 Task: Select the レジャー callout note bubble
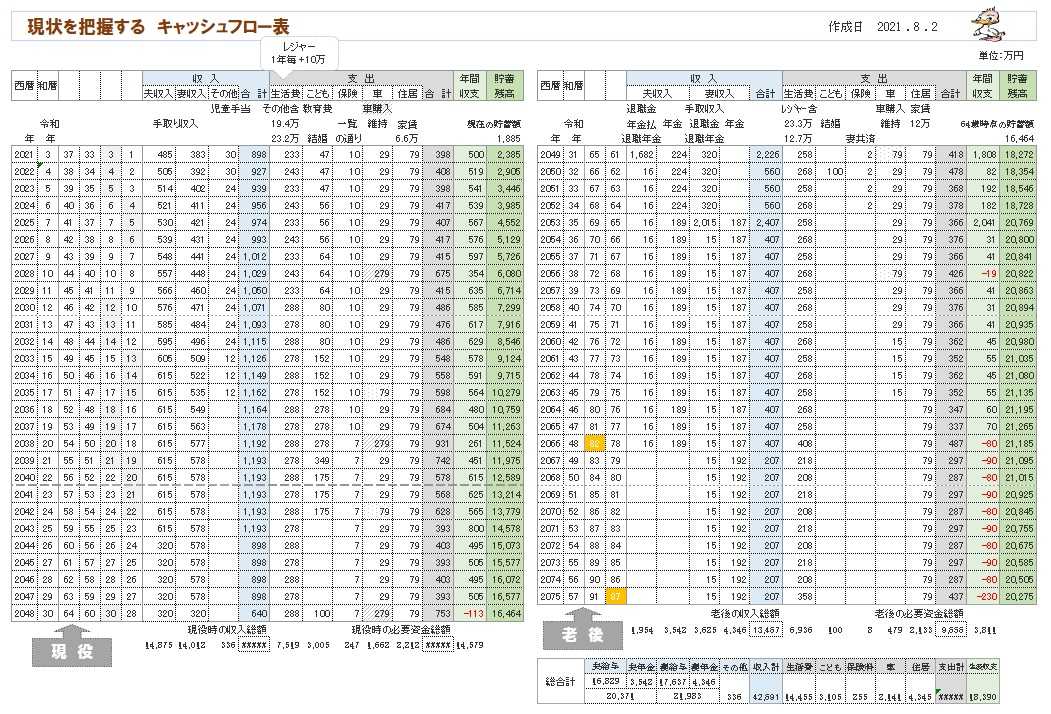click(298, 53)
